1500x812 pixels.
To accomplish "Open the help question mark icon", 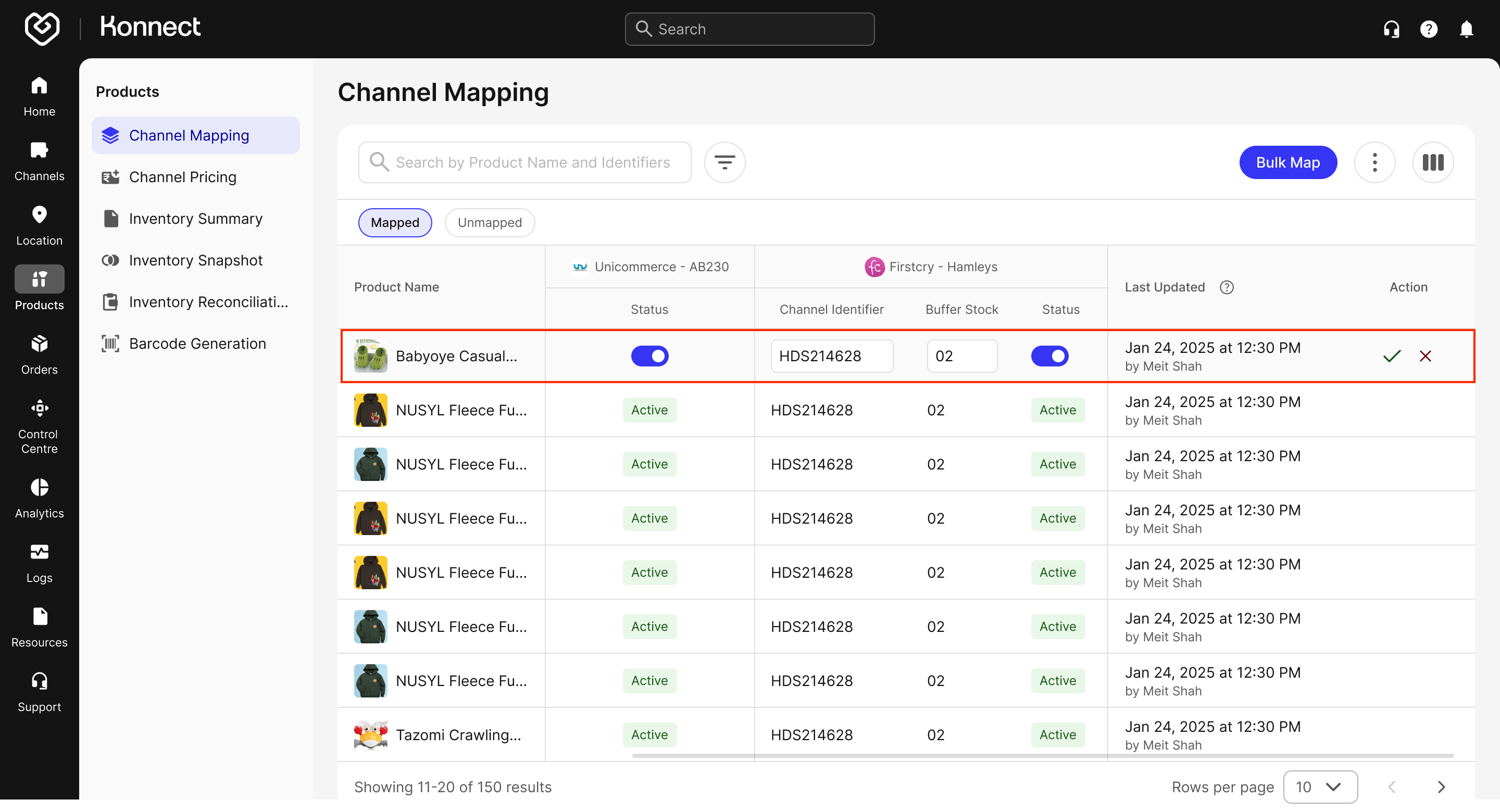I will click(x=1428, y=29).
